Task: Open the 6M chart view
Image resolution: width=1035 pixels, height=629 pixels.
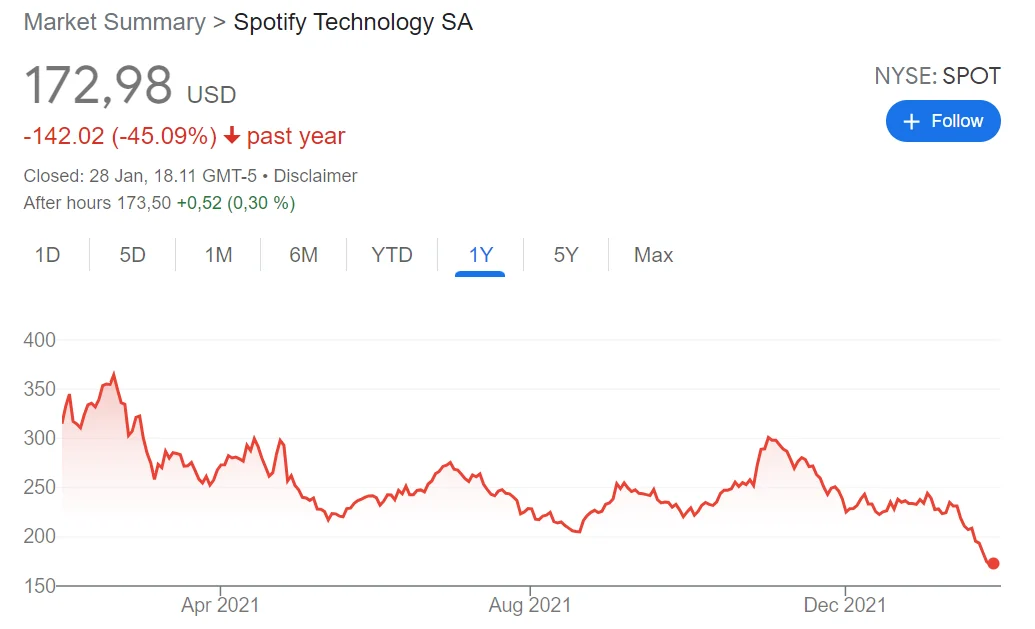Action: click(x=303, y=255)
